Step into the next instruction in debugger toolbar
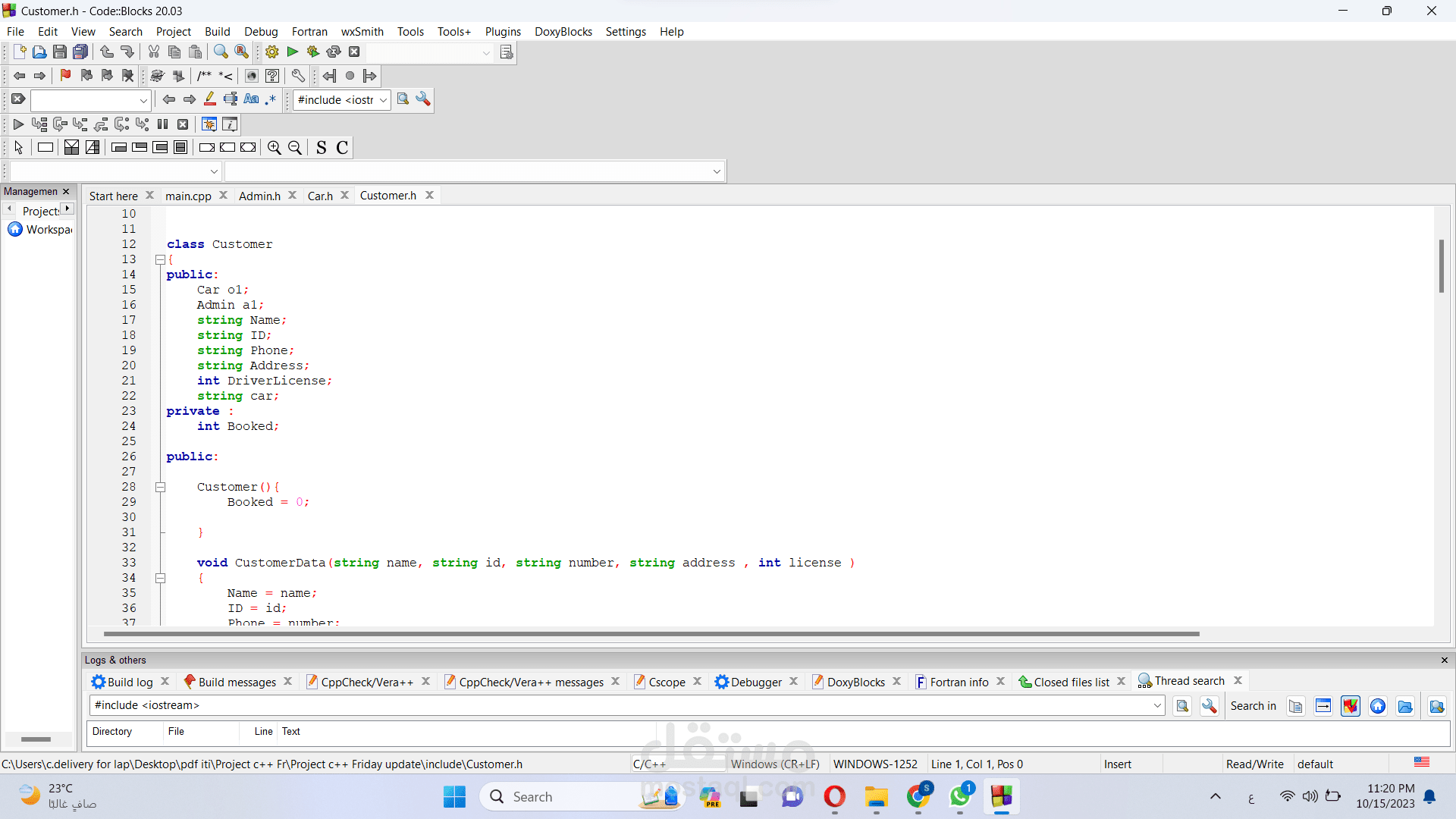This screenshot has width=1456, height=819. (x=80, y=124)
